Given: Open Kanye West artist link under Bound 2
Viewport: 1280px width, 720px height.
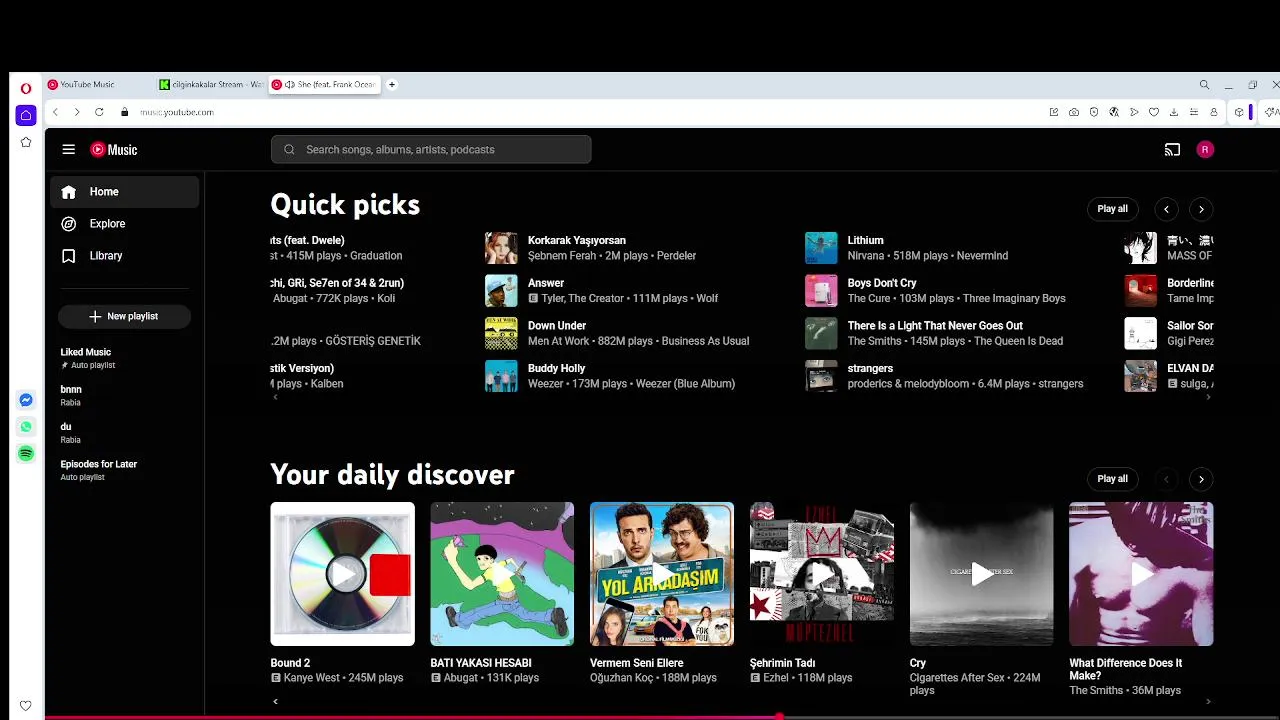Looking at the screenshot, I should 312,677.
